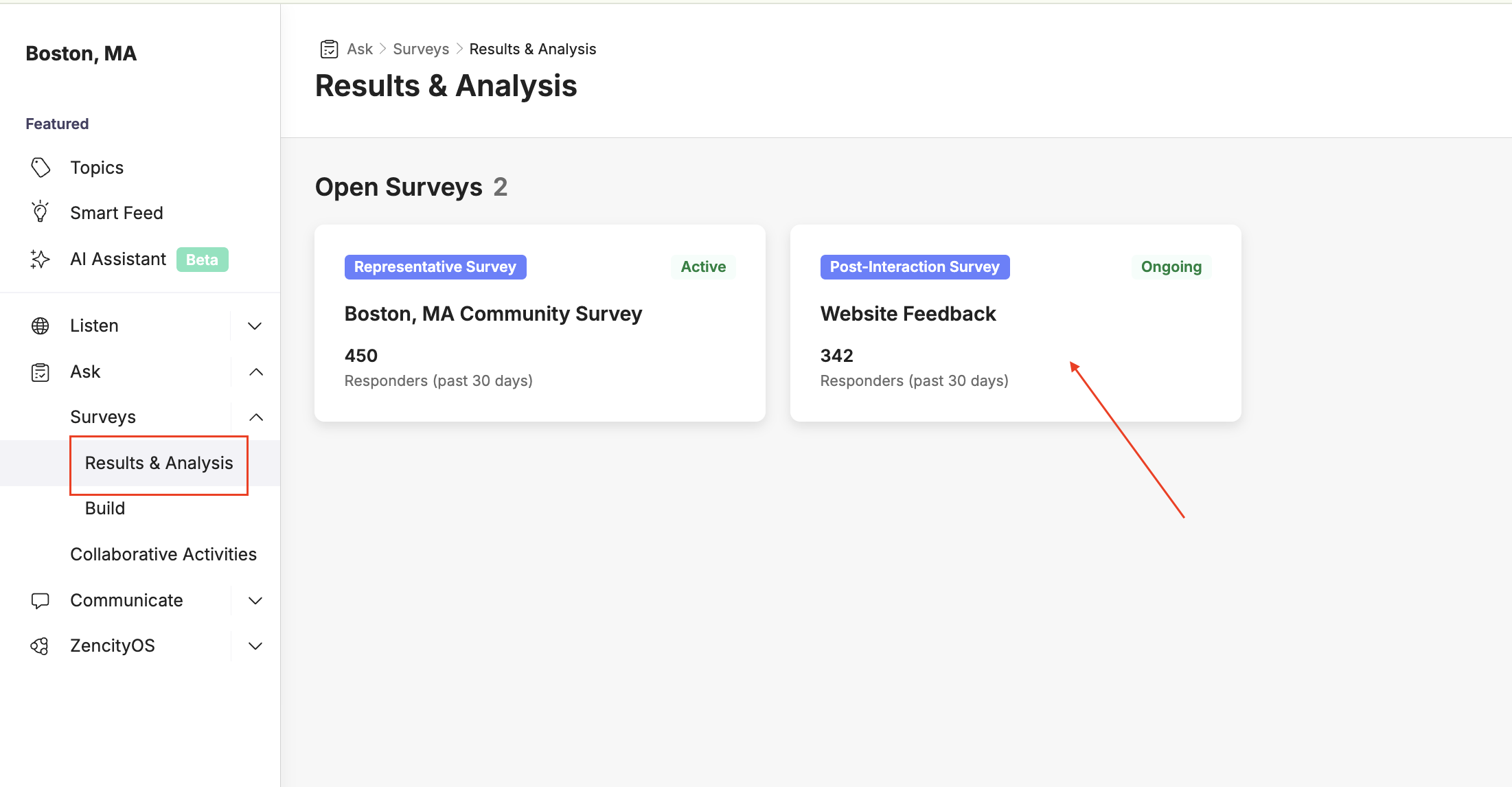Click the Listen globe icon
This screenshot has height=787, width=1512.
41,326
